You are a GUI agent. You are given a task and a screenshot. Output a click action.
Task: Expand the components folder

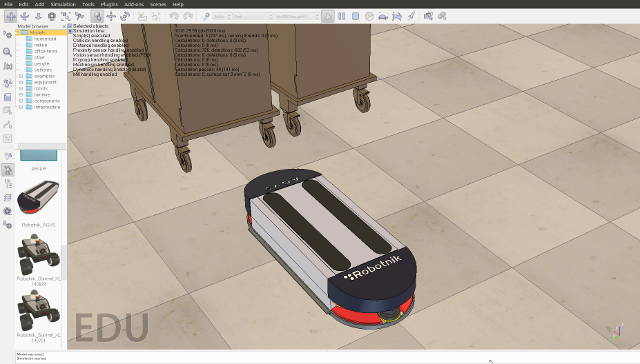(21, 101)
